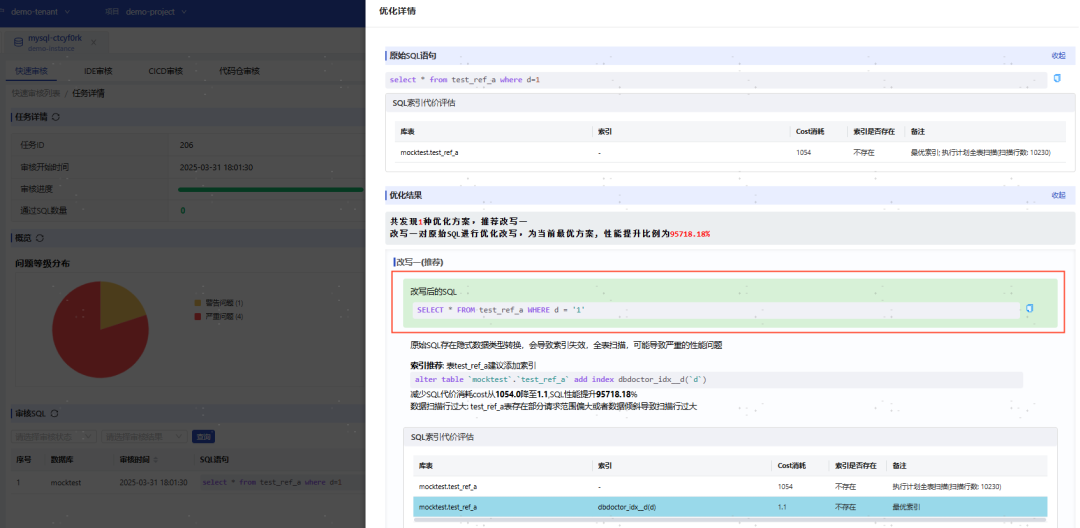This screenshot has height=528, width=1080.
Task: Open the demo-tenant dropdown
Action: point(39,12)
